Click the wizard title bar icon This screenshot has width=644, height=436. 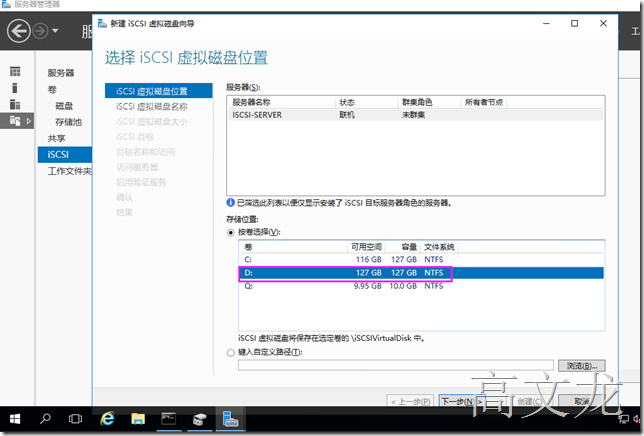[x=102, y=23]
